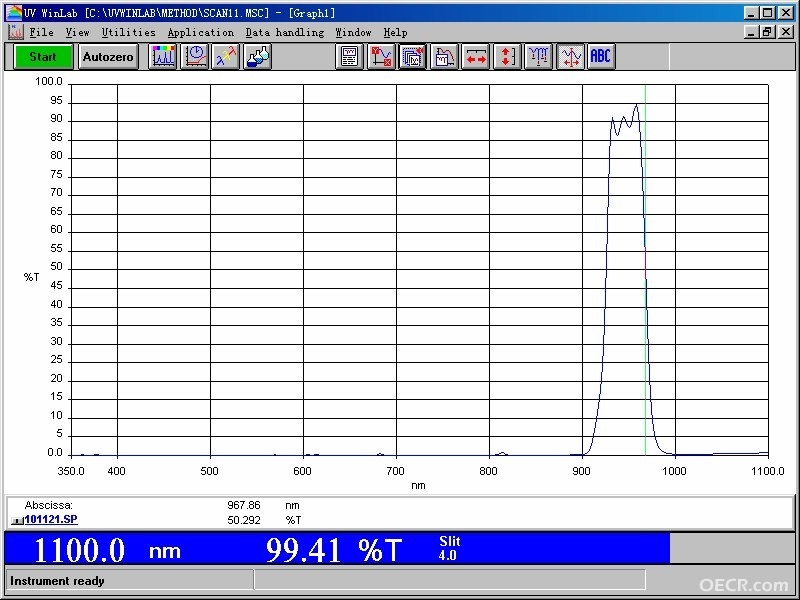Click the remove curve icon with red X
This screenshot has height=600, width=800.
[x=381, y=57]
